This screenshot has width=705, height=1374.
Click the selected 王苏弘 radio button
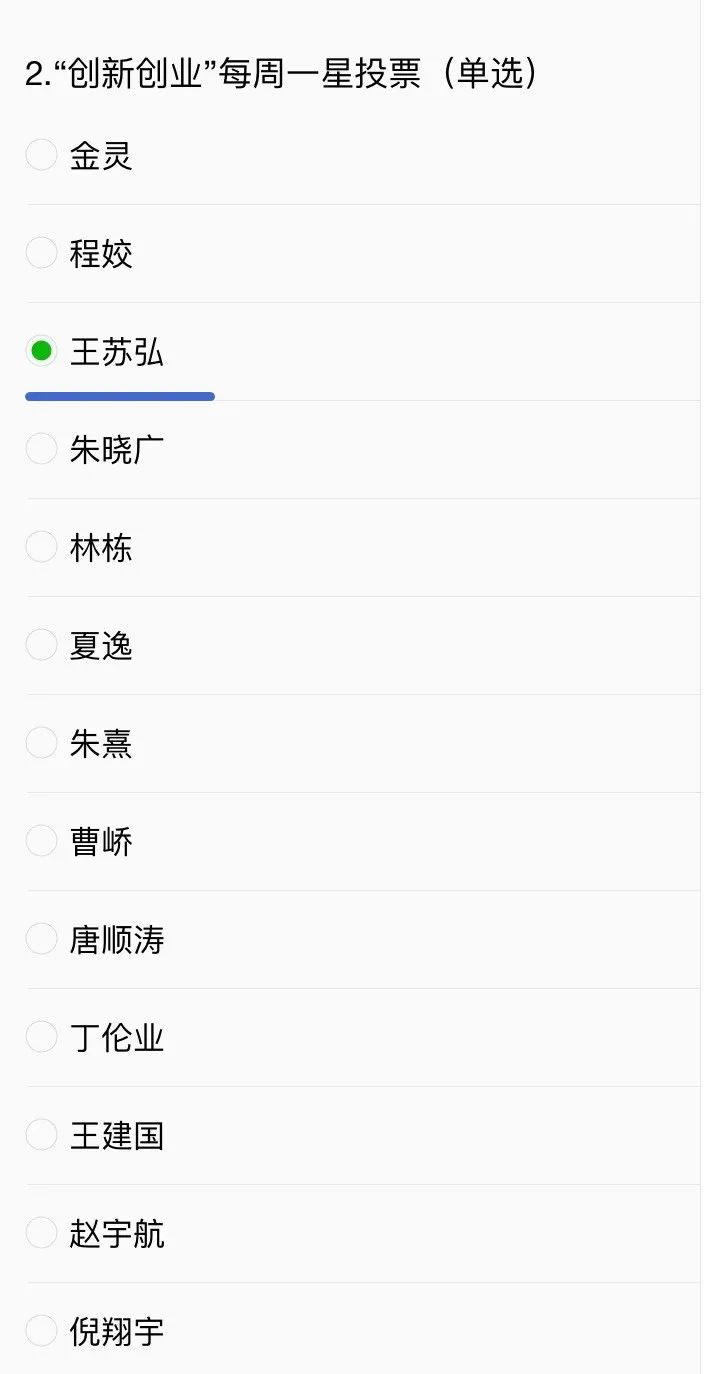(x=41, y=351)
